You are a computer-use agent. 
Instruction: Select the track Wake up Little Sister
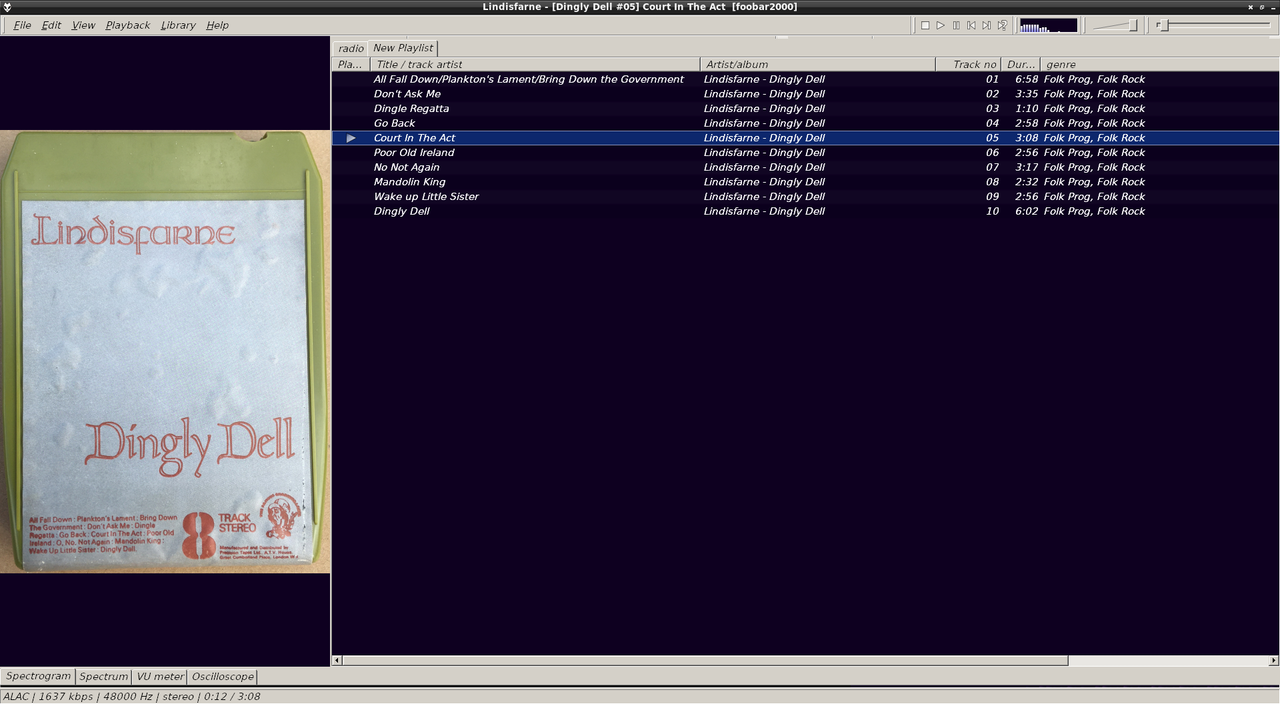(805, 196)
